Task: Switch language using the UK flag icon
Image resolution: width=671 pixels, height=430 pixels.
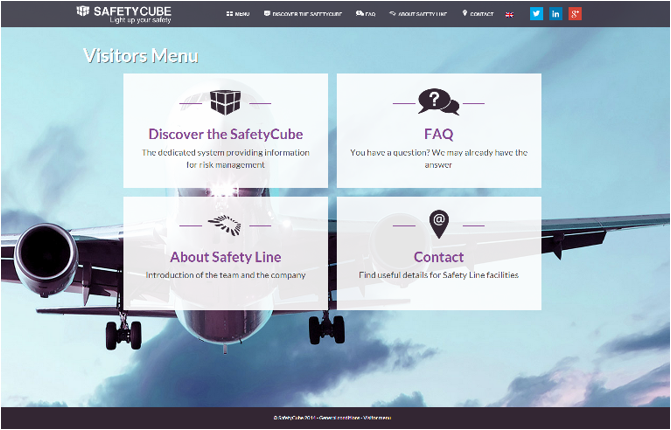Action: 510,14
